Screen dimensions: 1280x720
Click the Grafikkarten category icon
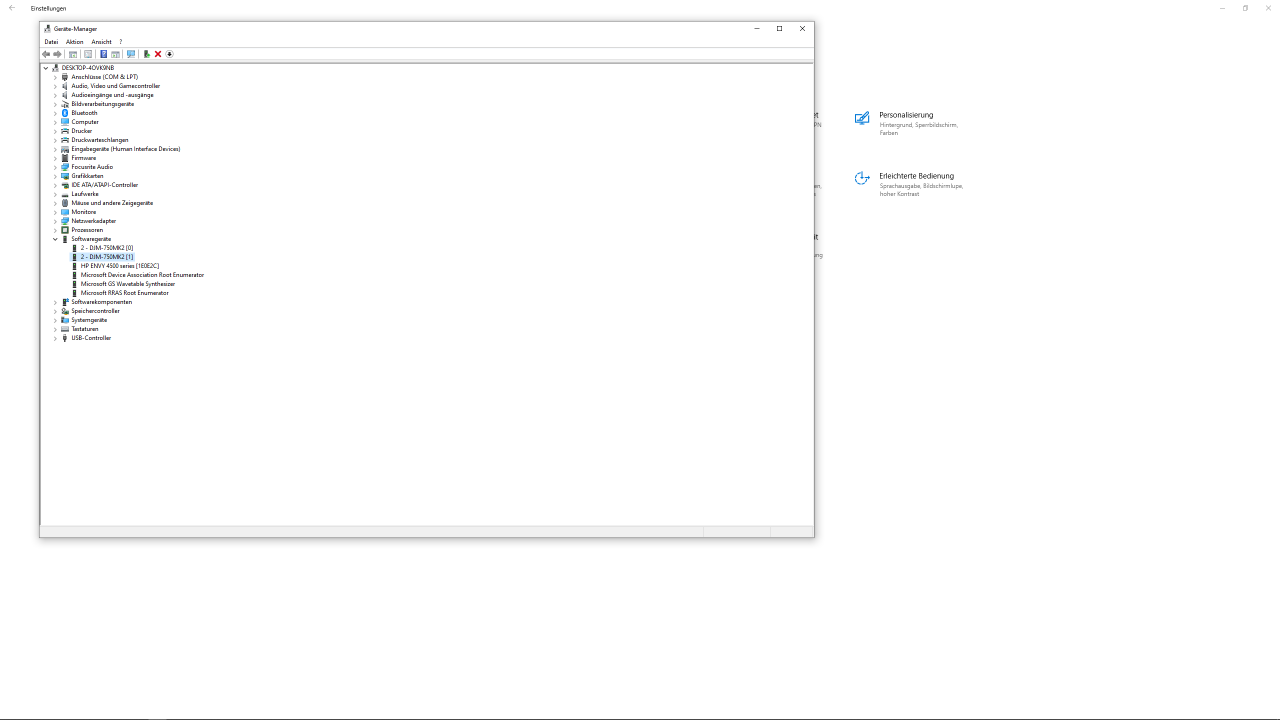pyautogui.click(x=65, y=176)
